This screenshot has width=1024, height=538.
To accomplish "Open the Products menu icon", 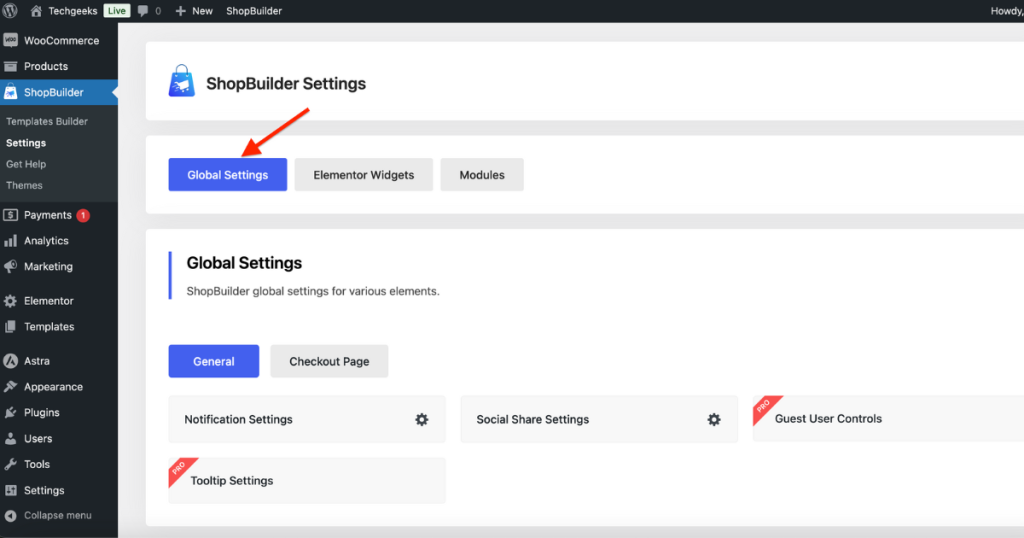I will point(10,67).
